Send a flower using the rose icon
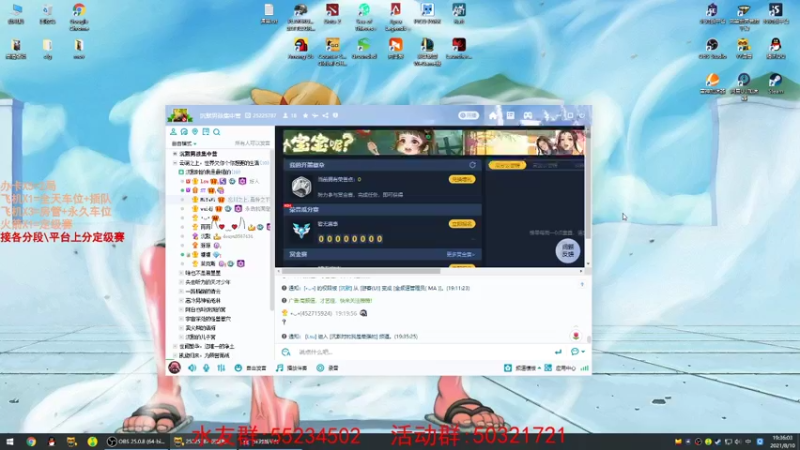Screen dimensions: 800x450 click(x=576, y=336)
